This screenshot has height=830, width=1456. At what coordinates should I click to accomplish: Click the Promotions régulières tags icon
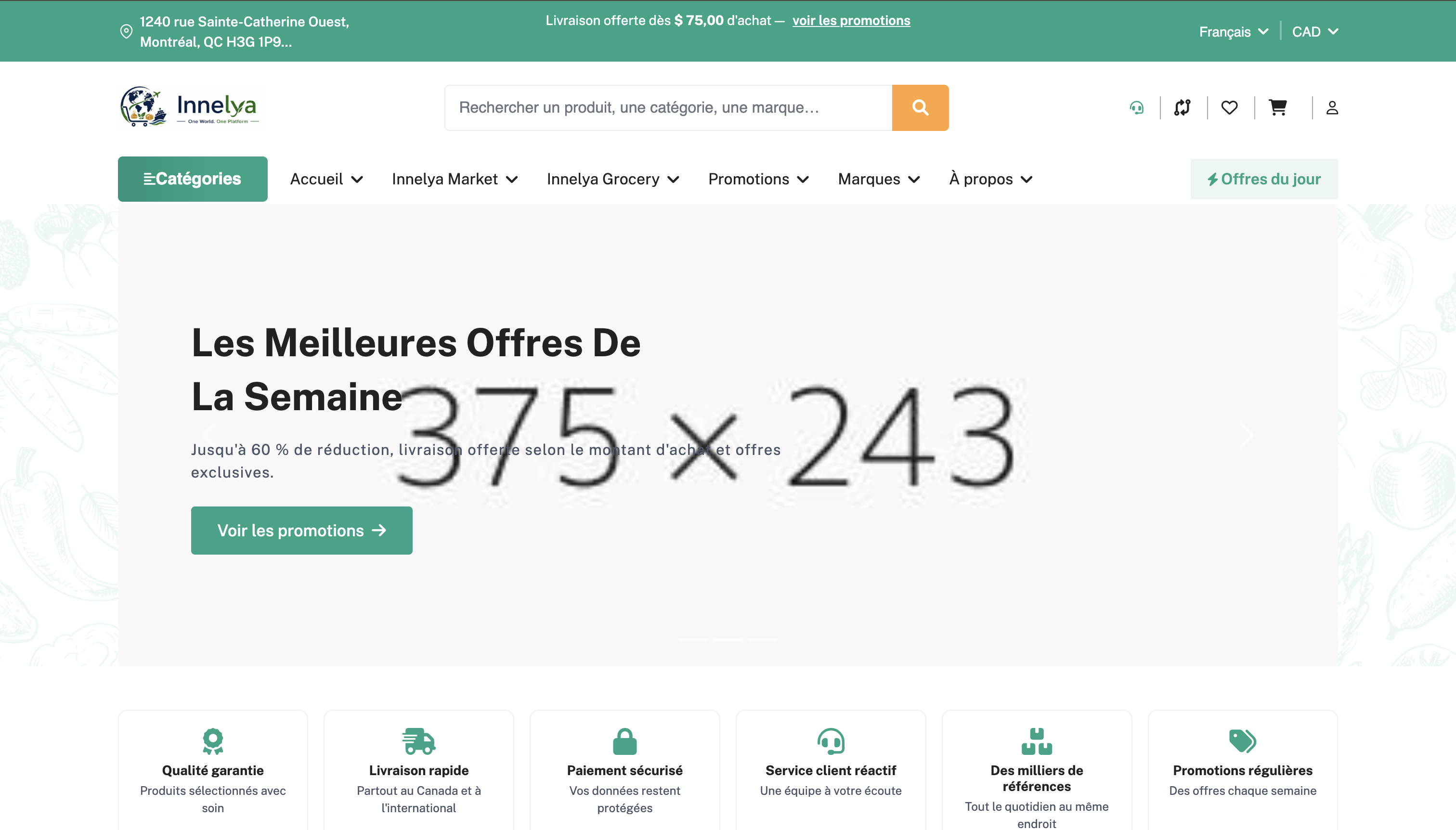pos(1242,741)
